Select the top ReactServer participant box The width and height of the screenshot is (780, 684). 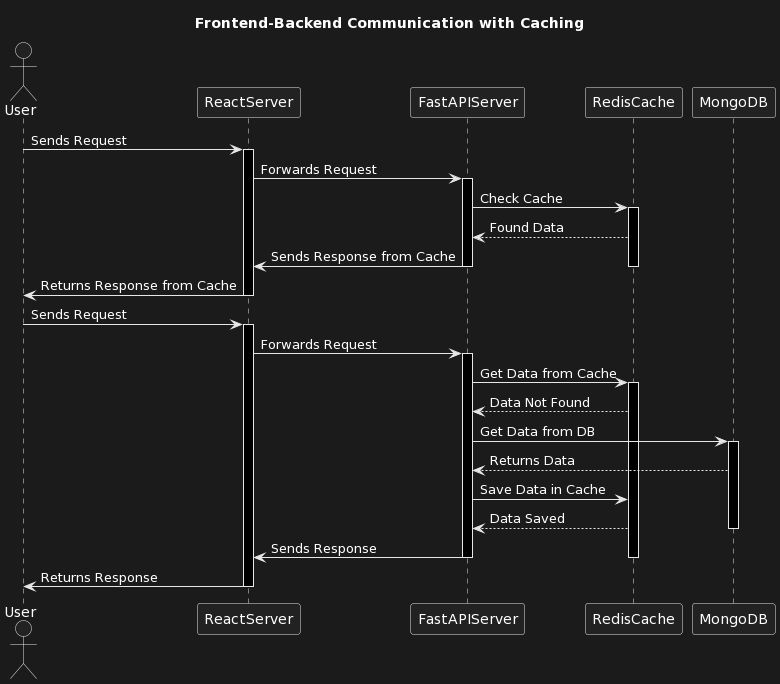(x=248, y=102)
